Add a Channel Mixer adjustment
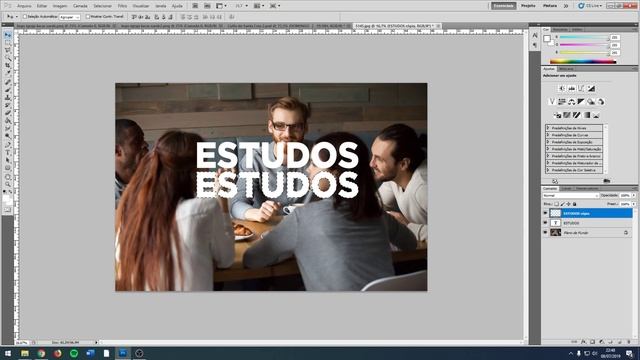The height and width of the screenshot is (360, 640). pyautogui.click(x=601, y=102)
